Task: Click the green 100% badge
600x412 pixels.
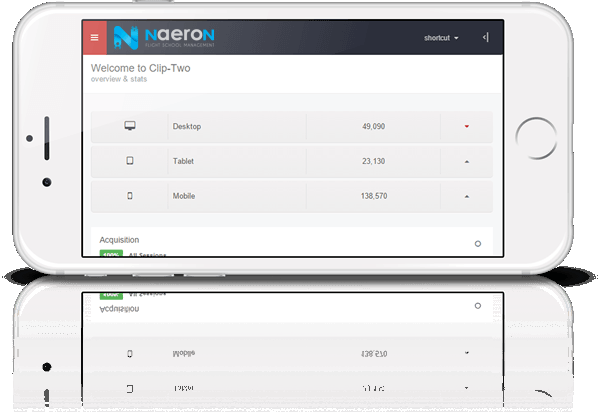Action: pyautogui.click(x=111, y=253)
